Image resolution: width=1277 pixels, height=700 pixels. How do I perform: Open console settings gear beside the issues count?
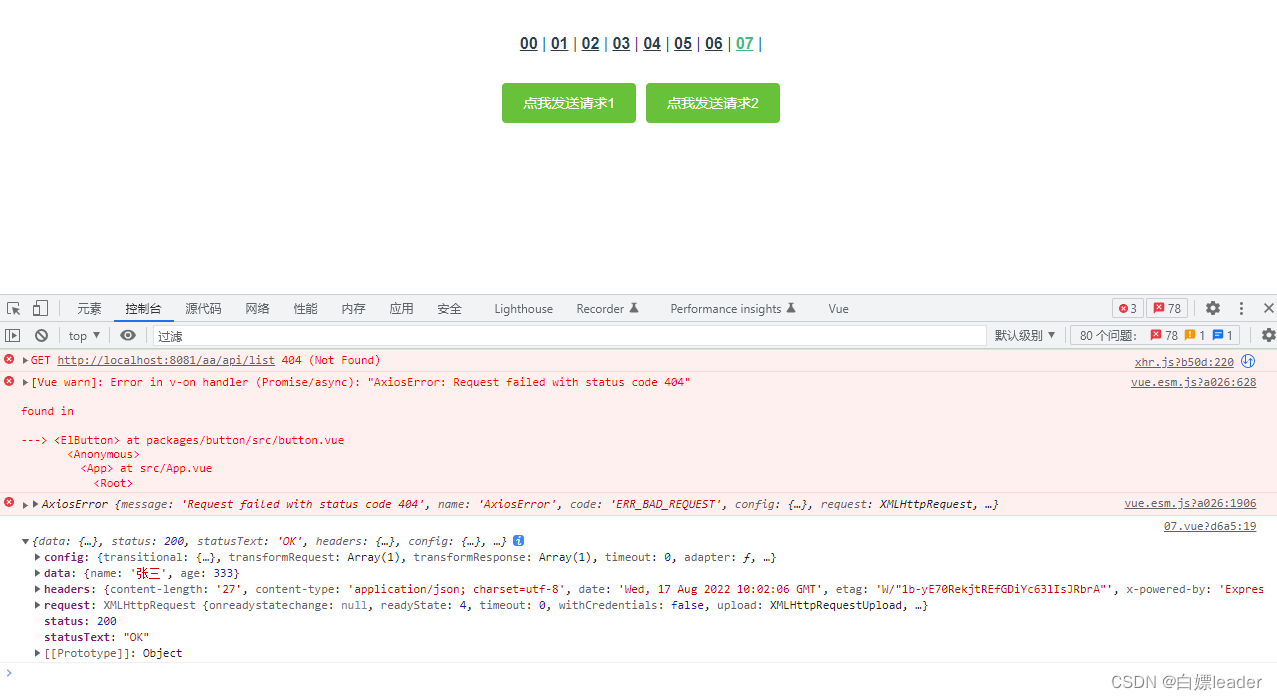pos(1268,336)
